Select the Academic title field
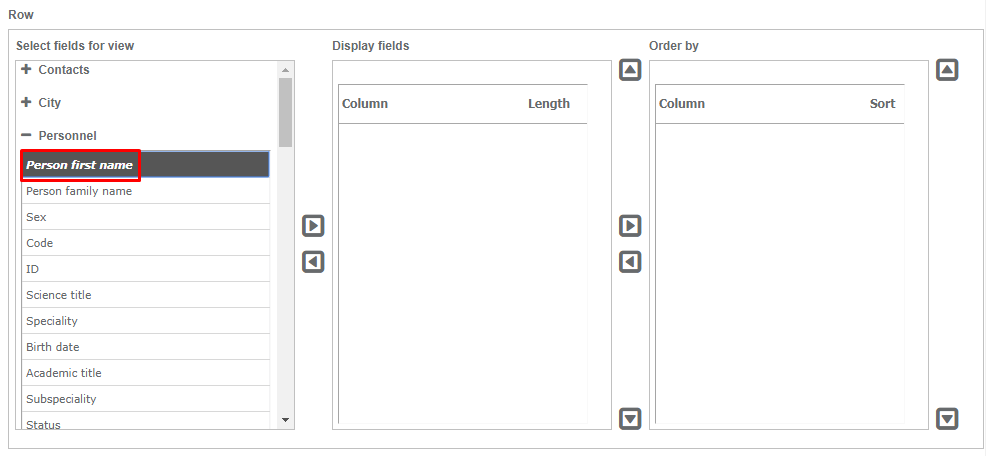The image size is (986, 456). 64,373
